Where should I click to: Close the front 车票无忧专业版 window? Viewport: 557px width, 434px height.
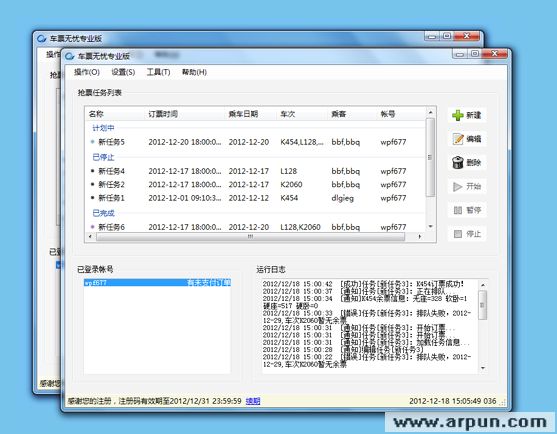494,54
